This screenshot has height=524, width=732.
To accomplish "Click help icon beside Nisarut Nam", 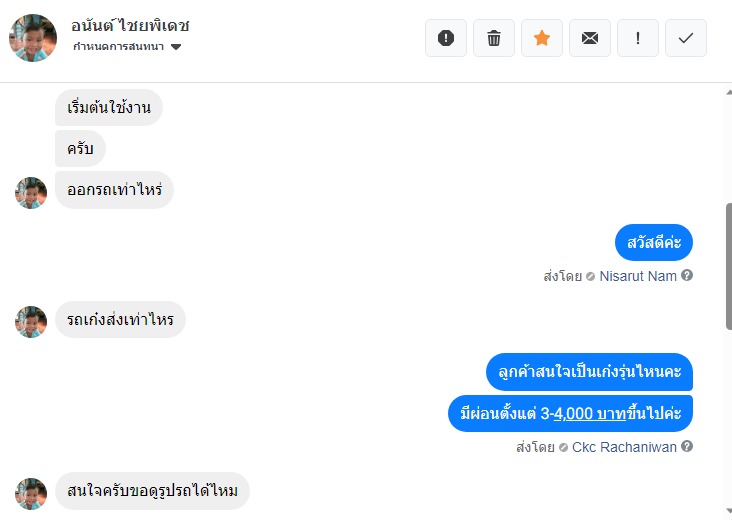I will 687,276.
